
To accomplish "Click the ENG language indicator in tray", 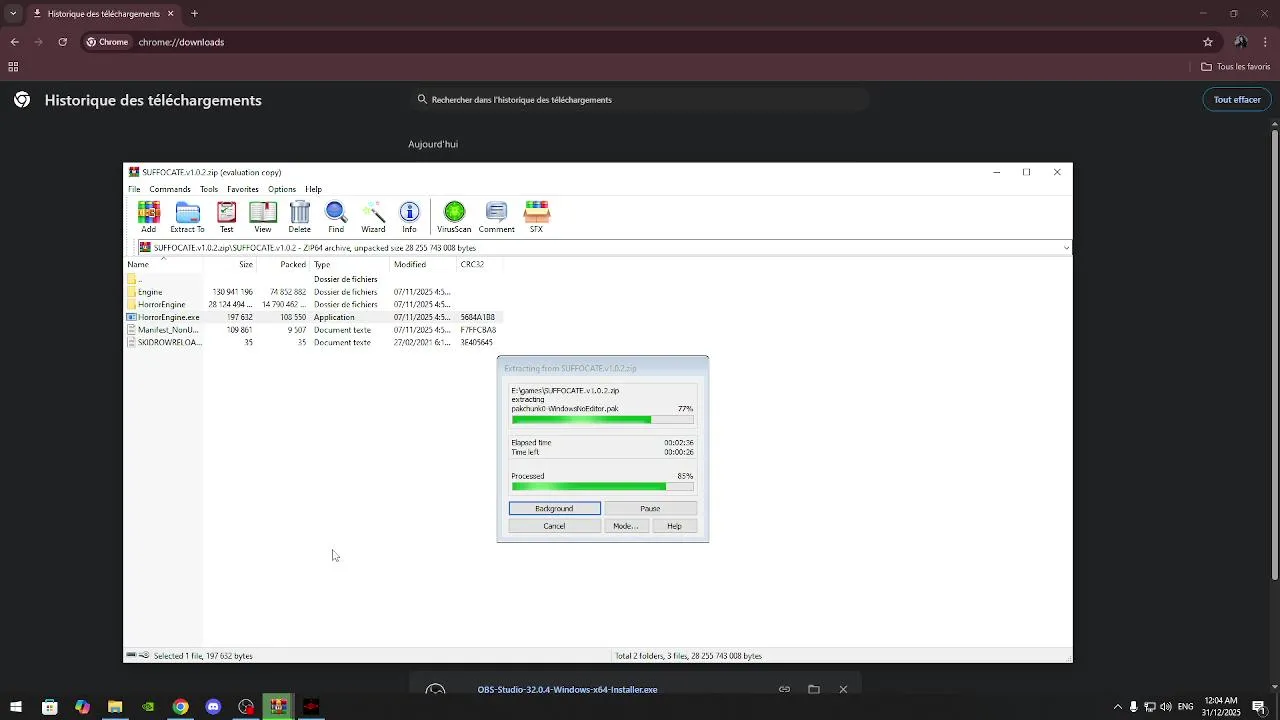I will pyautogui.click(x=1186, y=707).
